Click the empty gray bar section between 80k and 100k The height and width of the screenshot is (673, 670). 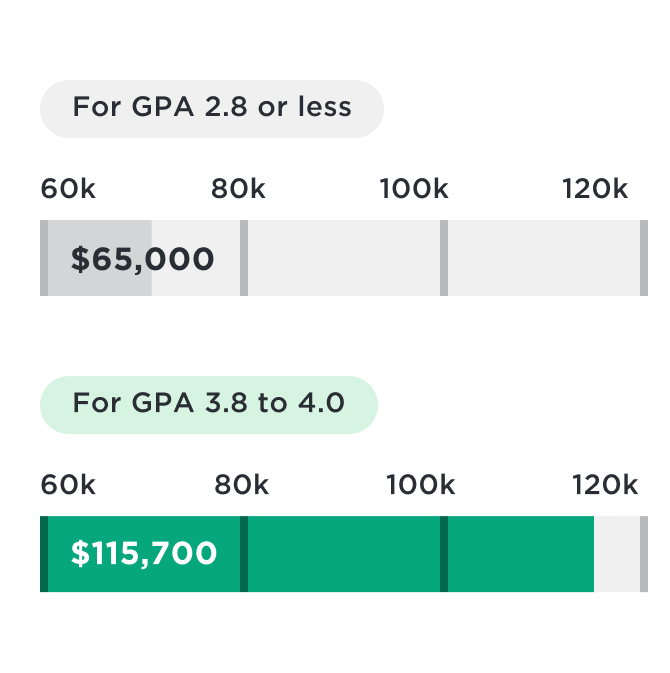pyautogui.click(x=344, y=258)
